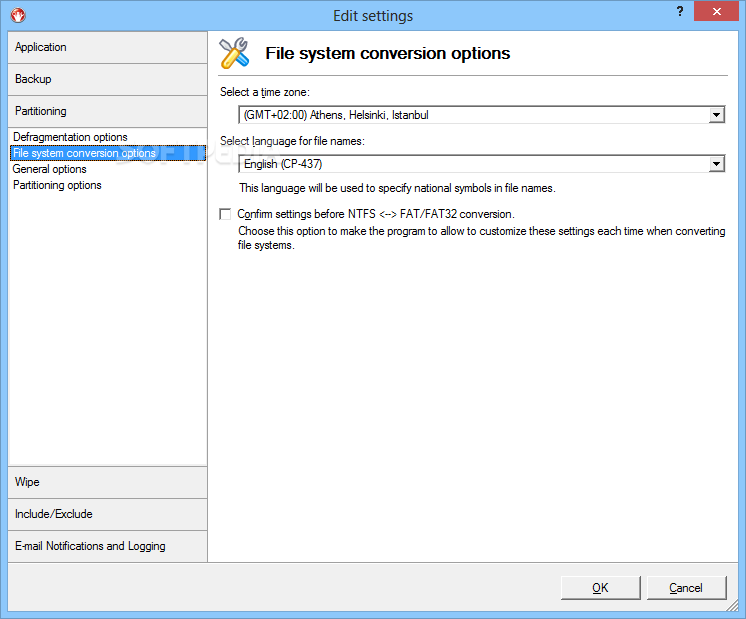Open the time zone dropdown arrow
Screen dimensions: 746x619
pos(716,115)
